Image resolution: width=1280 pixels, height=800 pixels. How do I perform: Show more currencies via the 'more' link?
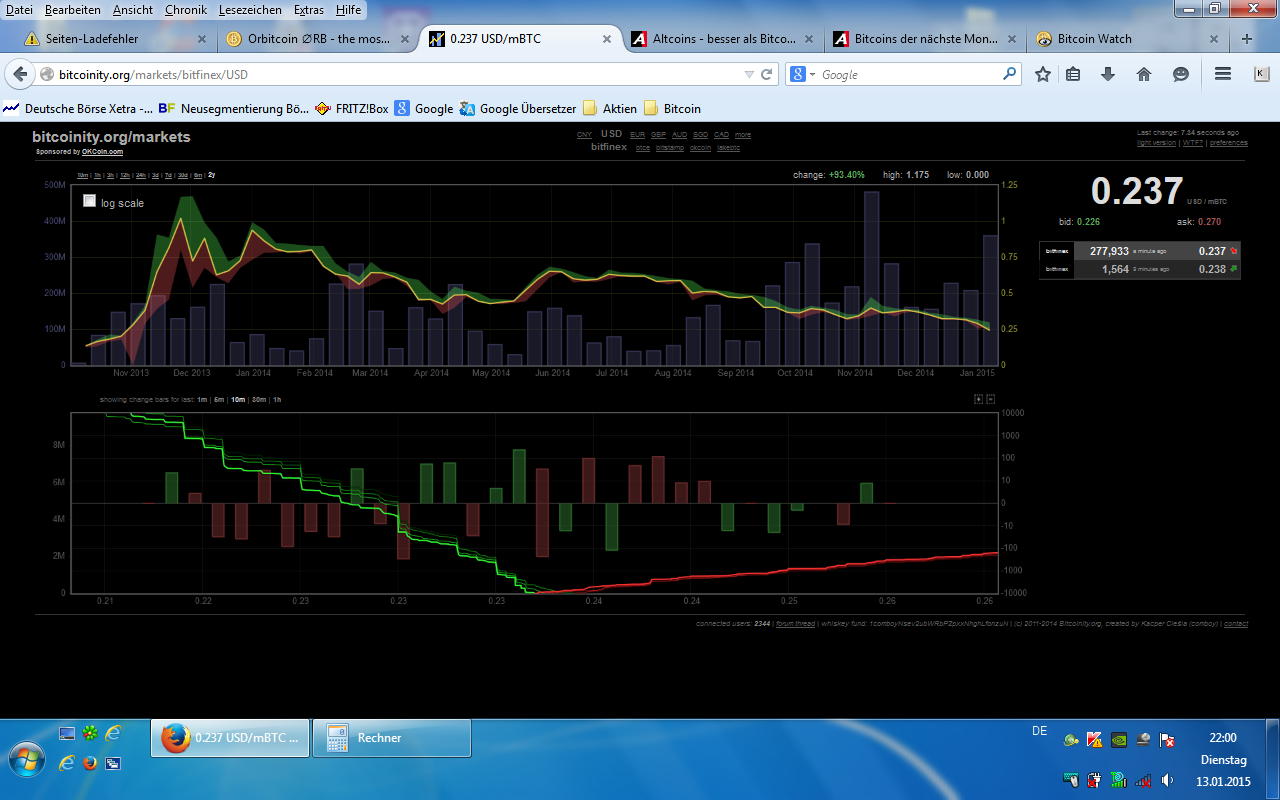742,135
